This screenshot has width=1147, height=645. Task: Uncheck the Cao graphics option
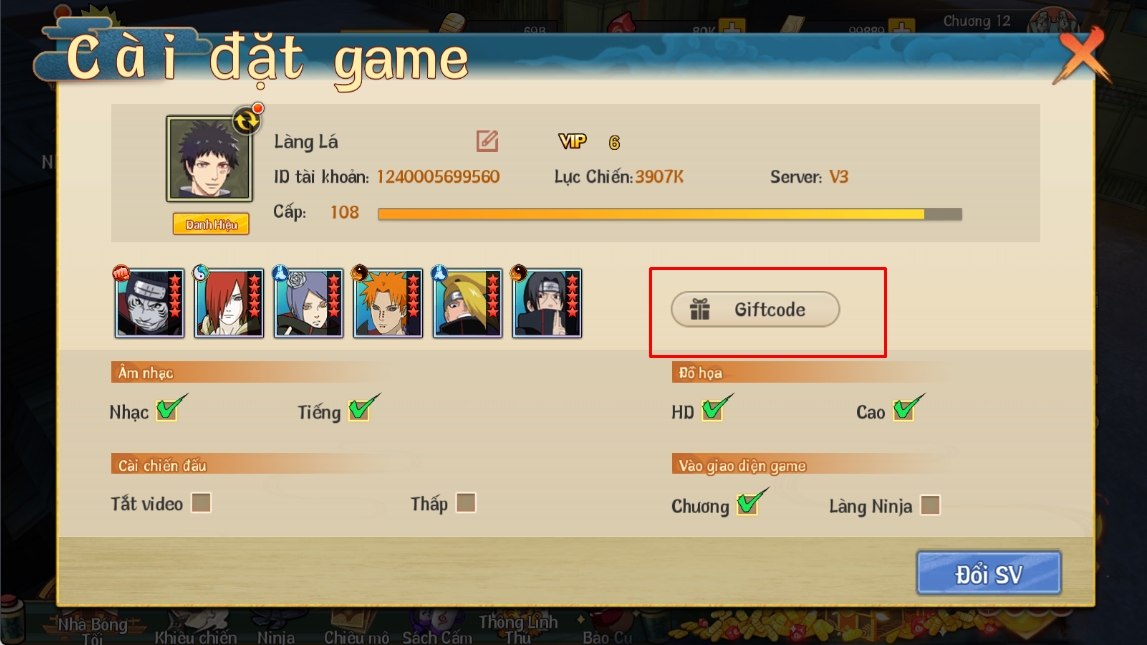(x=906, y=409)
